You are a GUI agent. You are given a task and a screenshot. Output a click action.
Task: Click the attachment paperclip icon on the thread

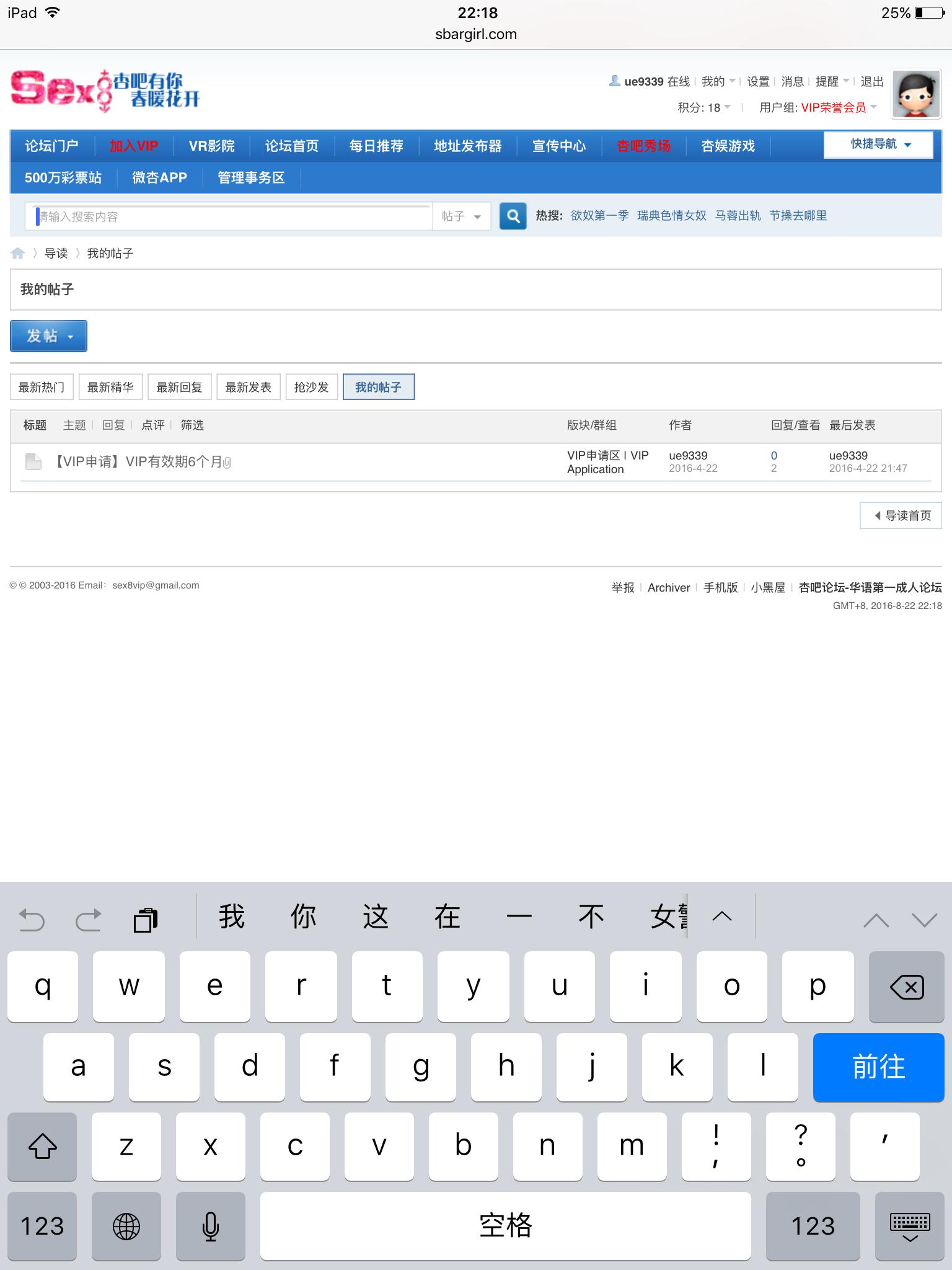227,463
